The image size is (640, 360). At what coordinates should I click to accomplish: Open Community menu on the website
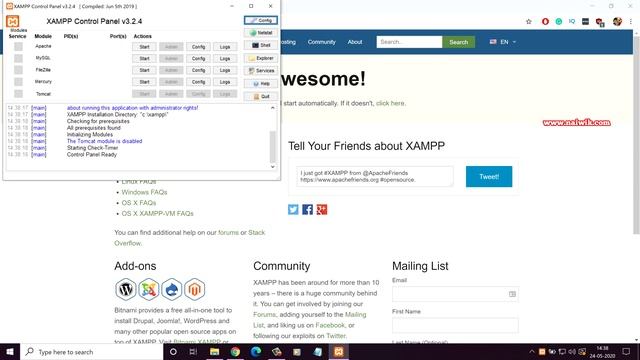pyautogui.click(x=322, y=42)
